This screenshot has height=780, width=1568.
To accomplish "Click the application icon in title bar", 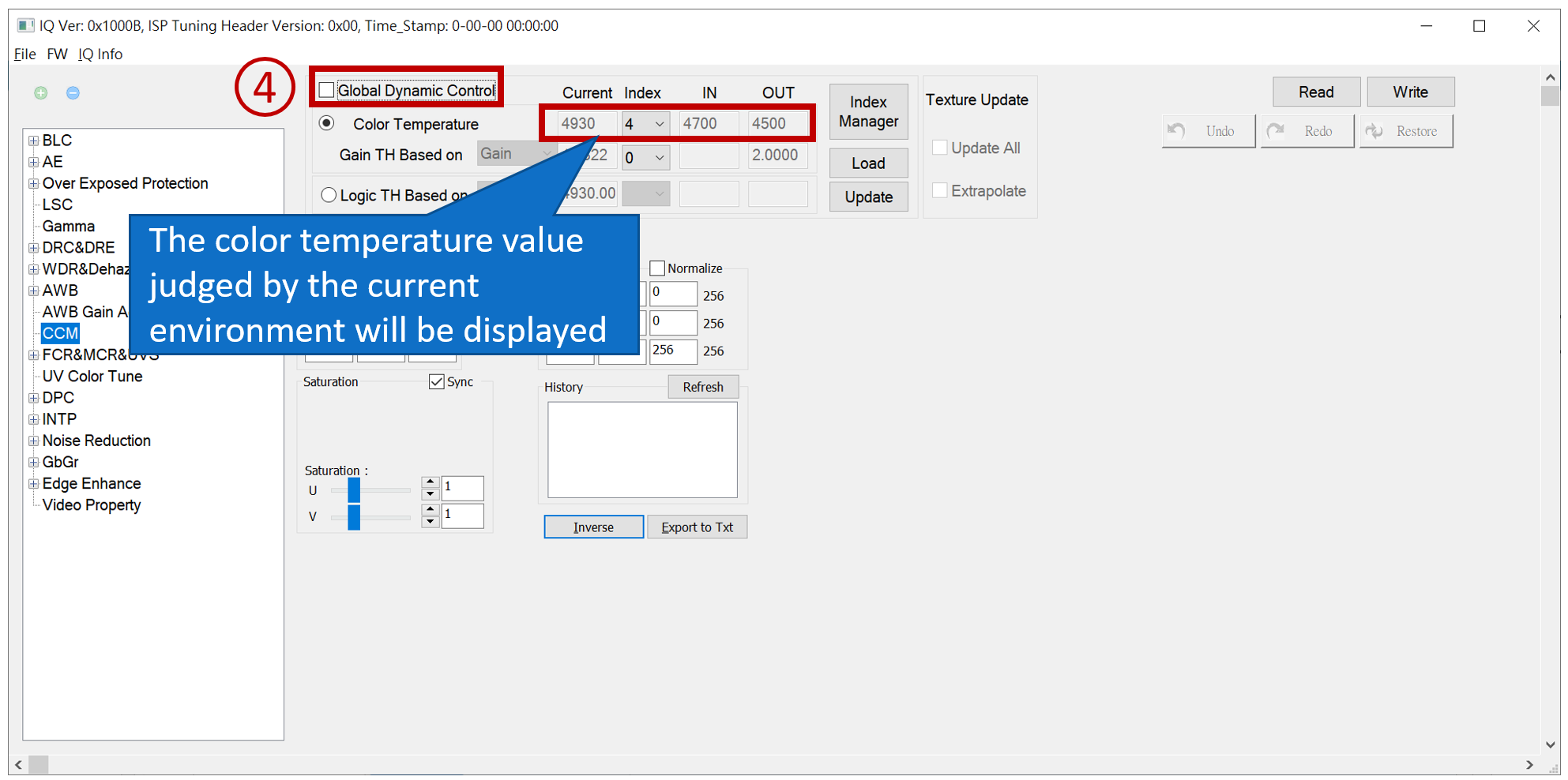I will [x=26, y=25].
